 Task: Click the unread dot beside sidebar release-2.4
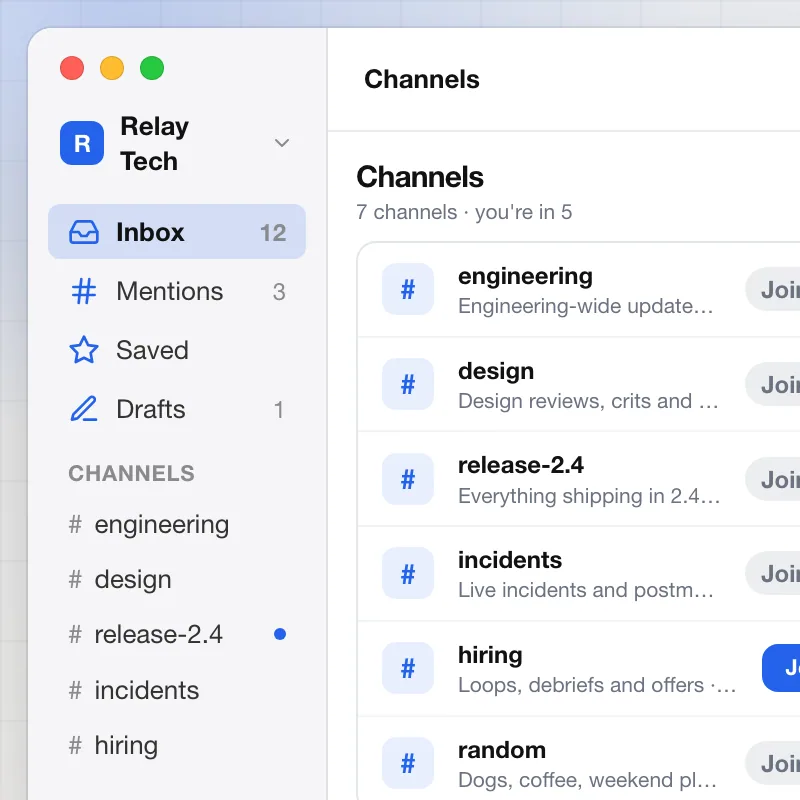(280, 634)
